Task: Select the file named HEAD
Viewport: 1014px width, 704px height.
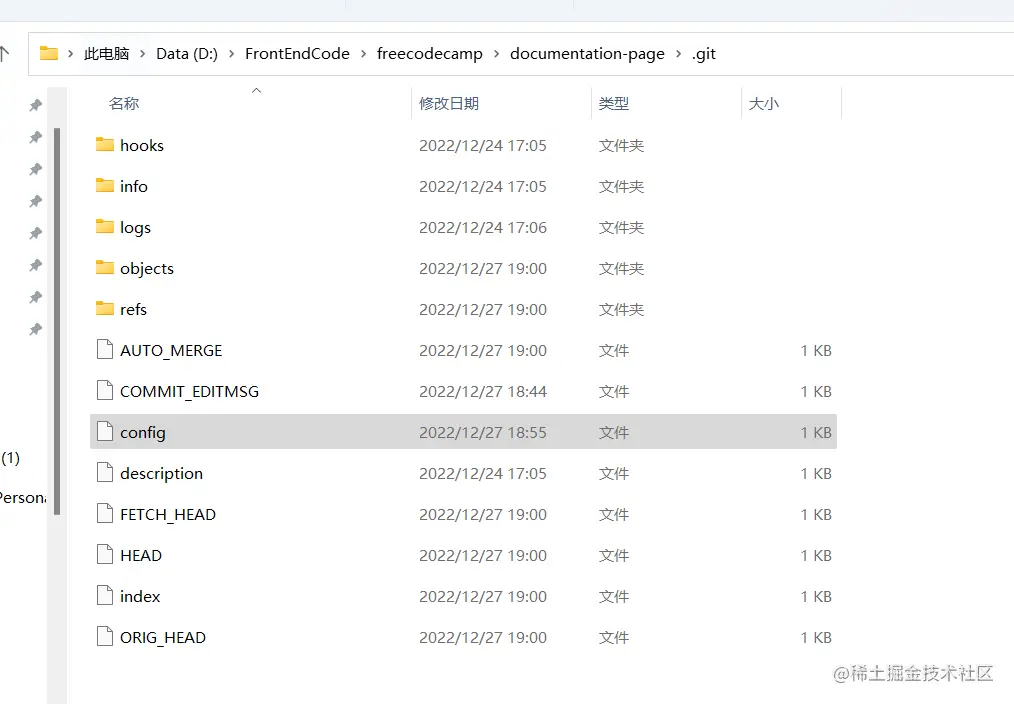Action: point(140,555)
